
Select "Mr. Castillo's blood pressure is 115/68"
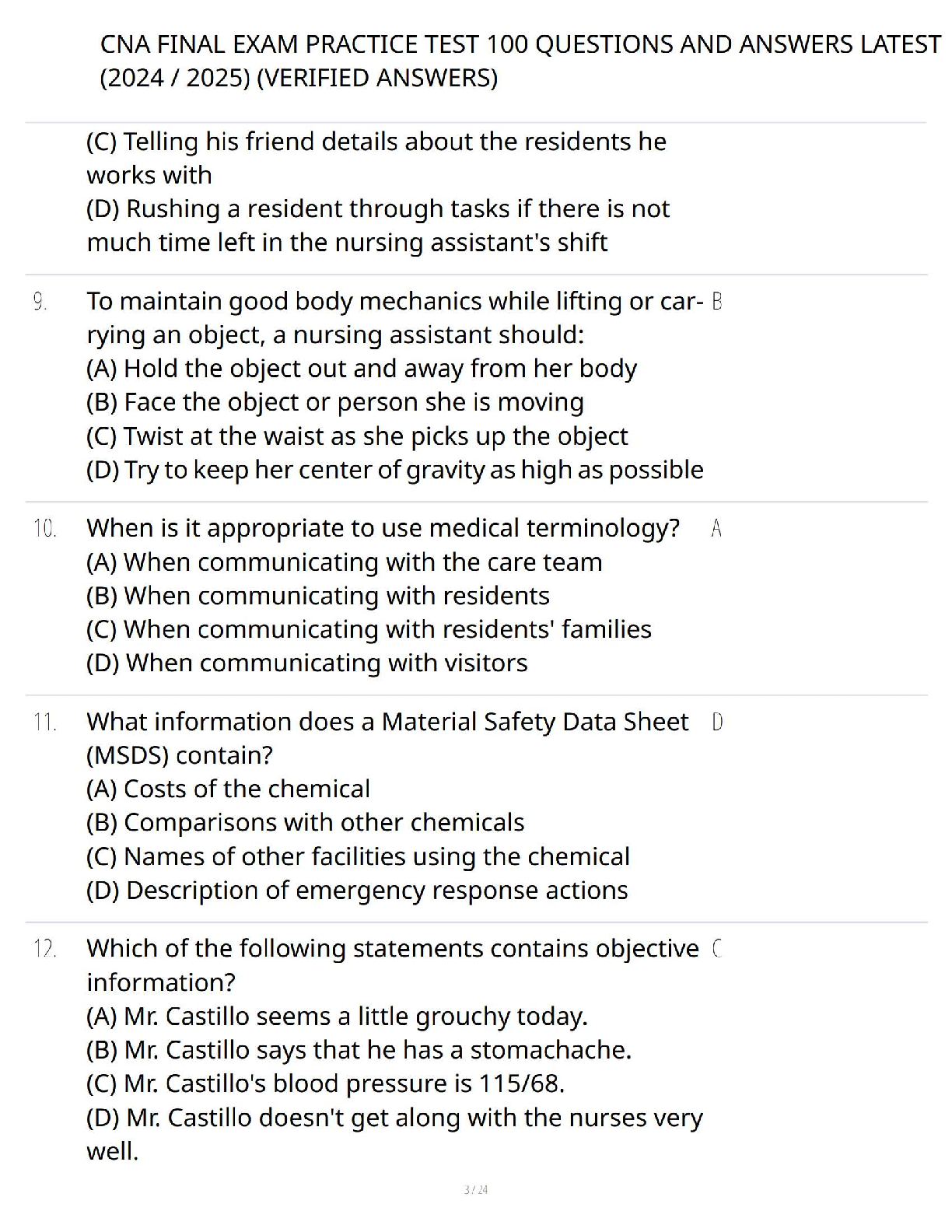click(x=325, y=1084)
